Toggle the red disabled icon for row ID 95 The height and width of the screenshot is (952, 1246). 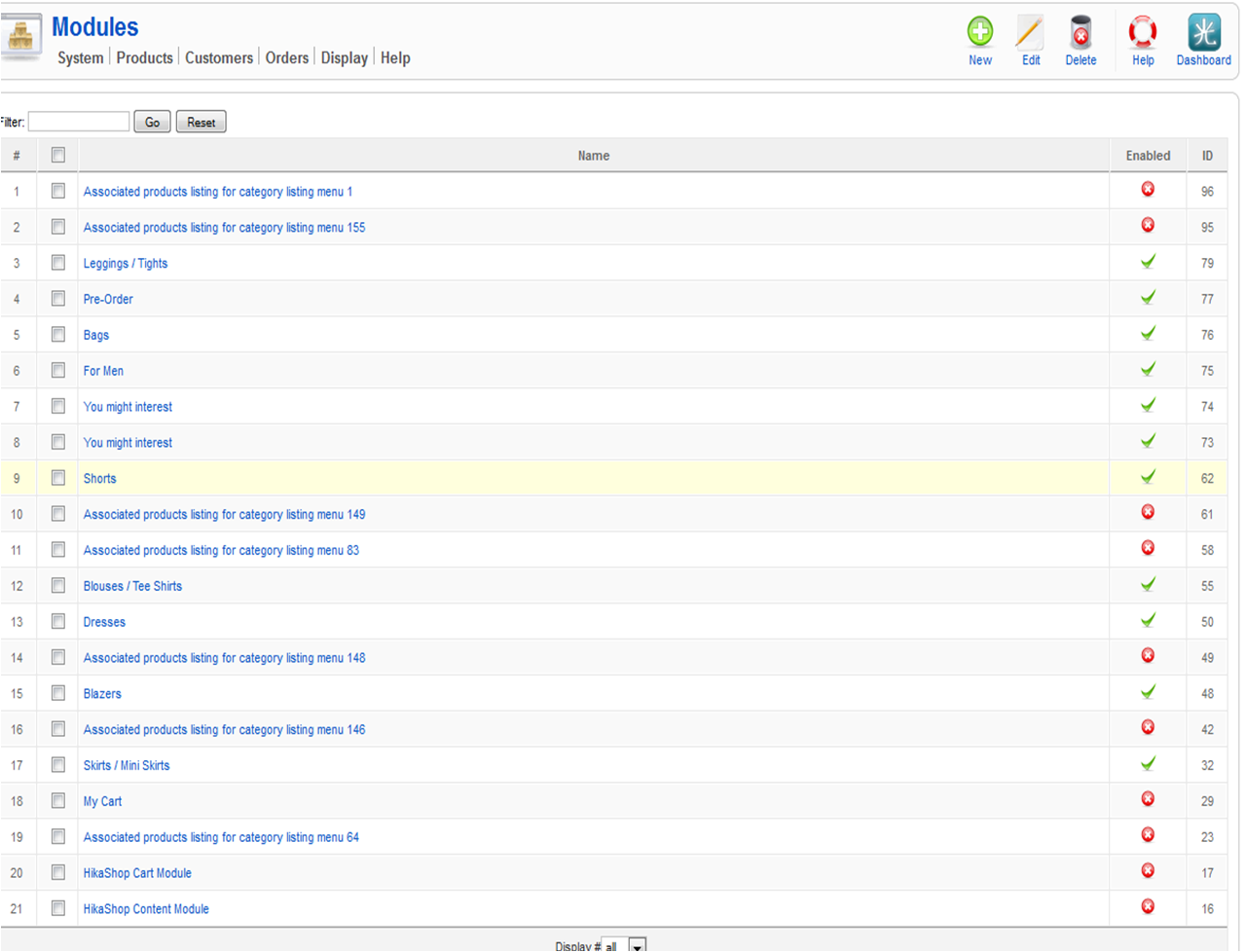[1148, 225]
